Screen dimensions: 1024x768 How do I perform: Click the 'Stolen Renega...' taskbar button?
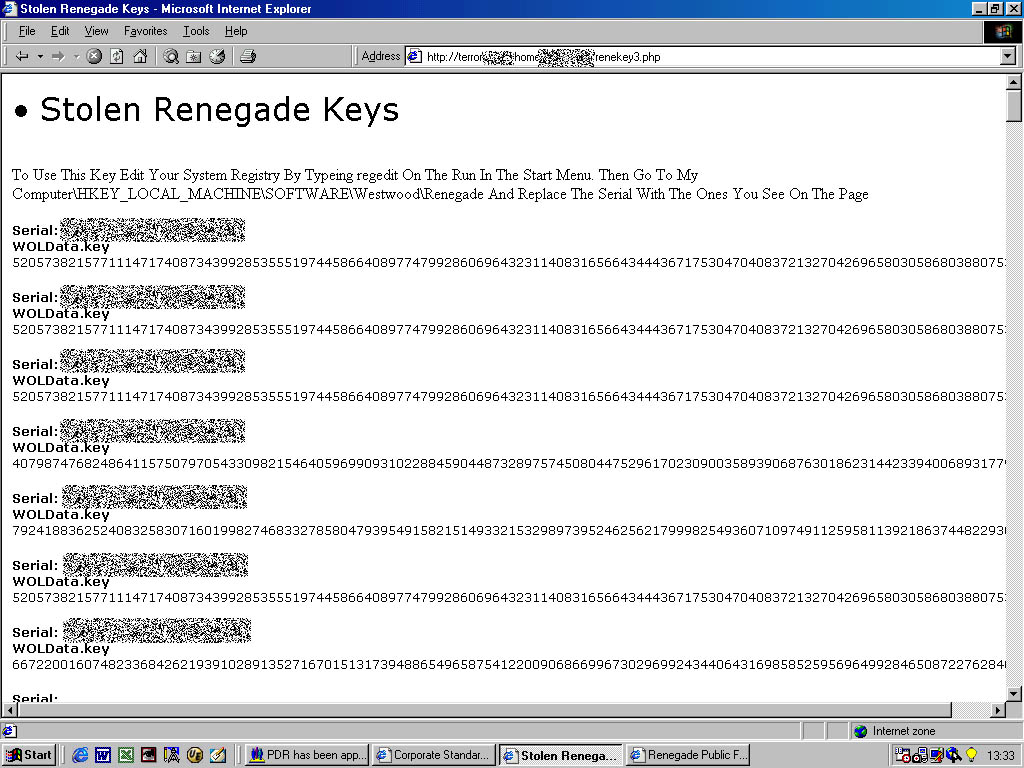pos(561,755)
